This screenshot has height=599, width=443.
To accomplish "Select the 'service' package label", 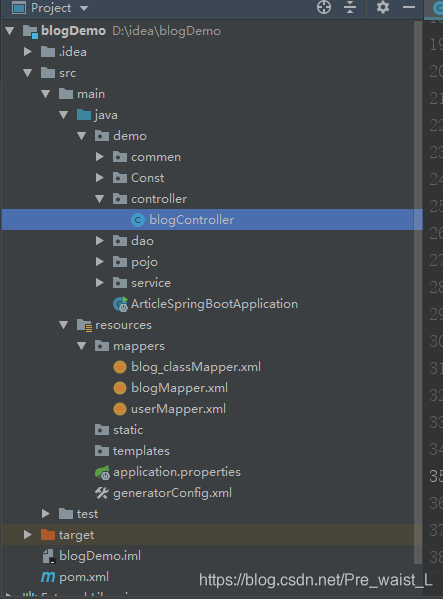I will point(151,283).
